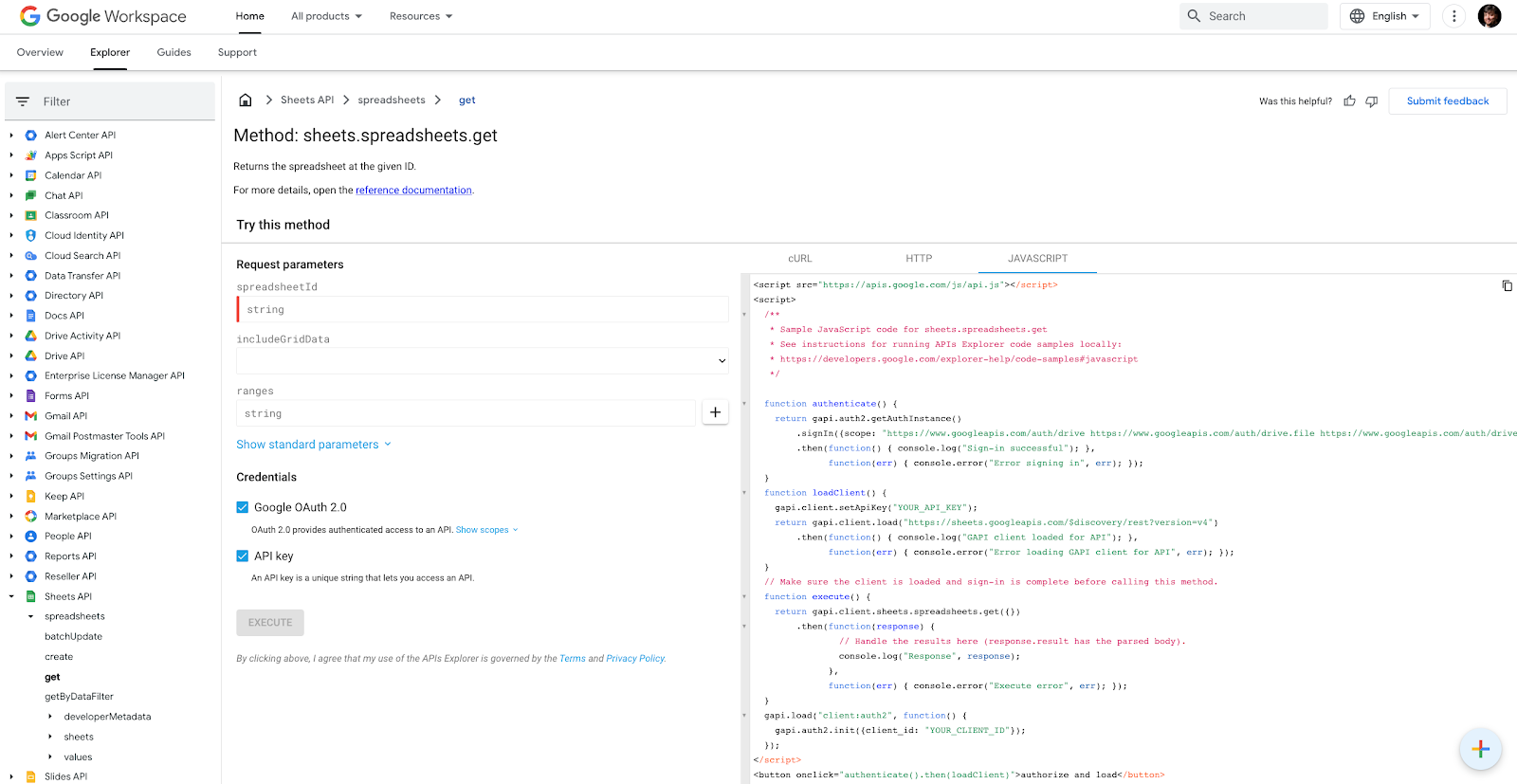Open the user profile avatar
Viewport: 1517px width, 784px height.
coord(1490,16)
